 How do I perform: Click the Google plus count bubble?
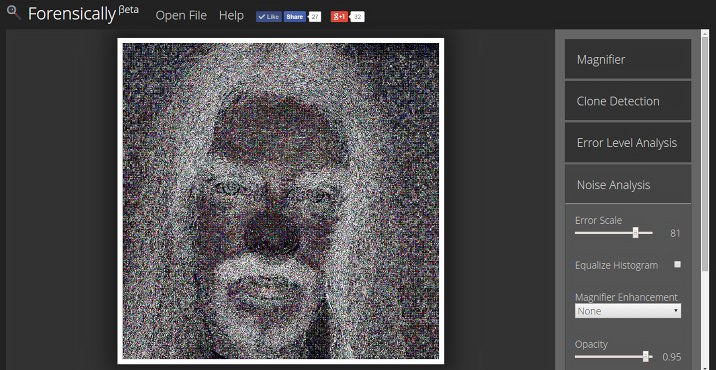click(x=358, y=17)
